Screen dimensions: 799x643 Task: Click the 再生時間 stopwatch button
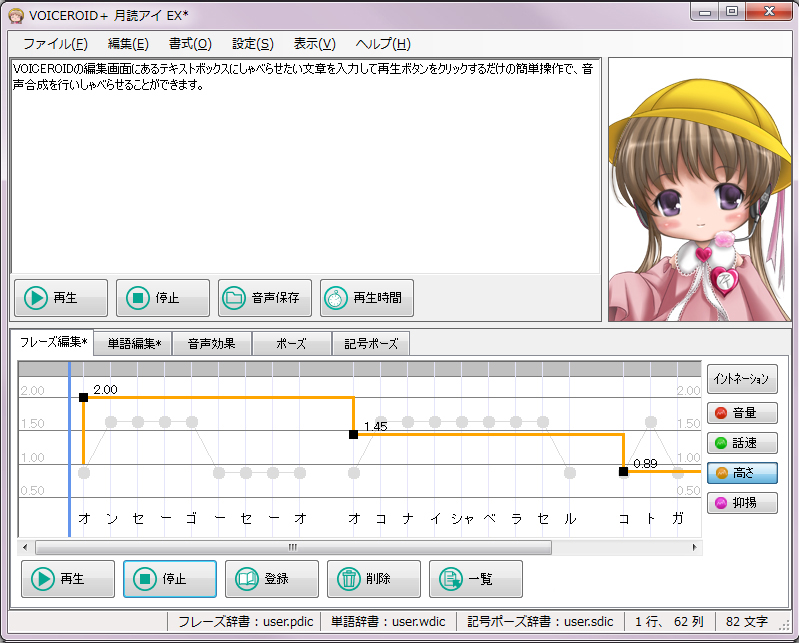366,298
